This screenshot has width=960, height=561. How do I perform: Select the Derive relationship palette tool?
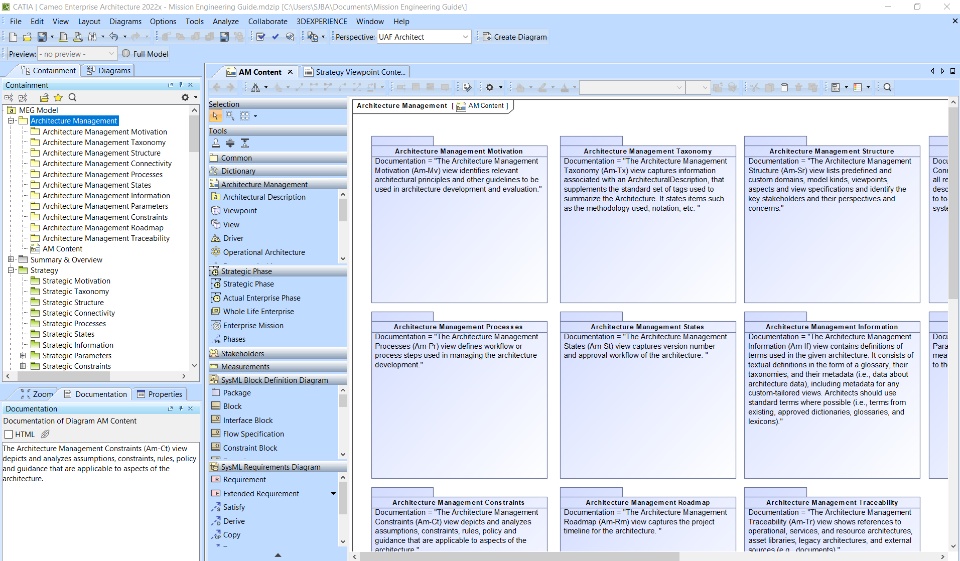click(x=234, y=521)
